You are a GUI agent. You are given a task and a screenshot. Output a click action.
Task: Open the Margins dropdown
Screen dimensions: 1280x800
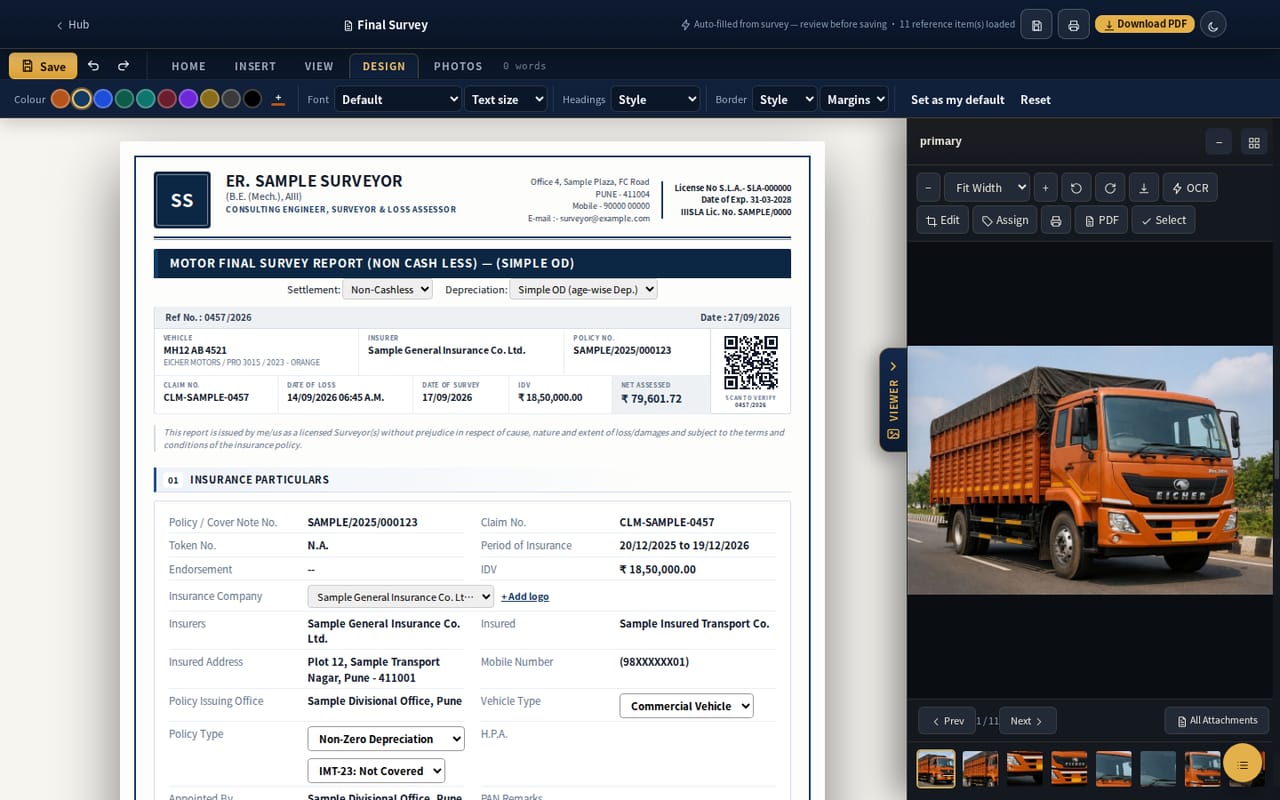[x=855, y=99]
